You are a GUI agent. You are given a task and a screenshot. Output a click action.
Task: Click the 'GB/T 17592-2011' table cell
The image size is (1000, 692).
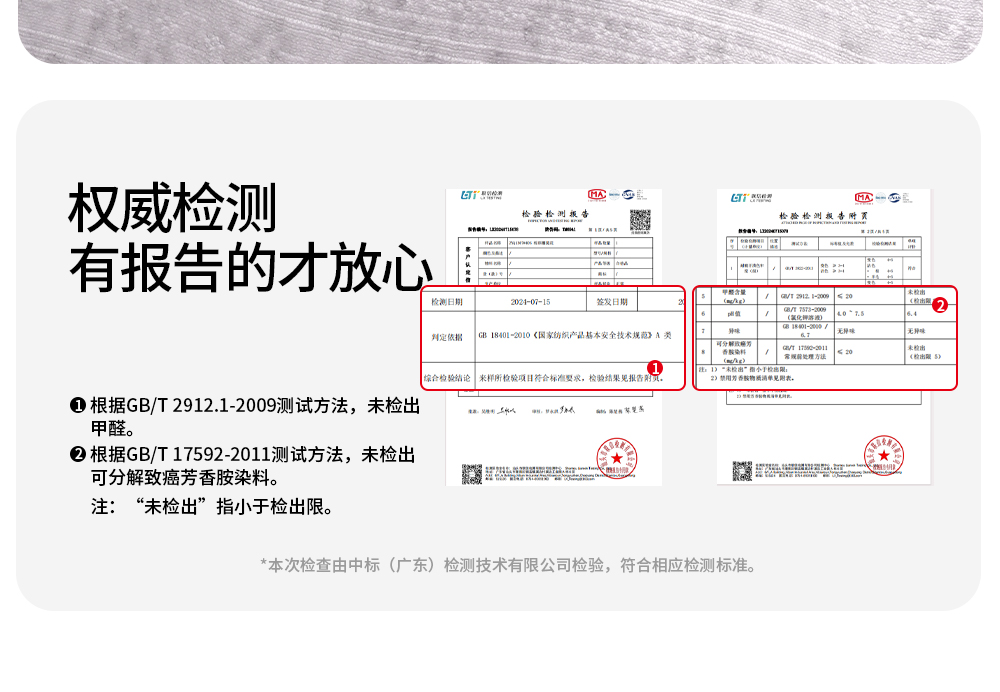[x=805, y=351]
